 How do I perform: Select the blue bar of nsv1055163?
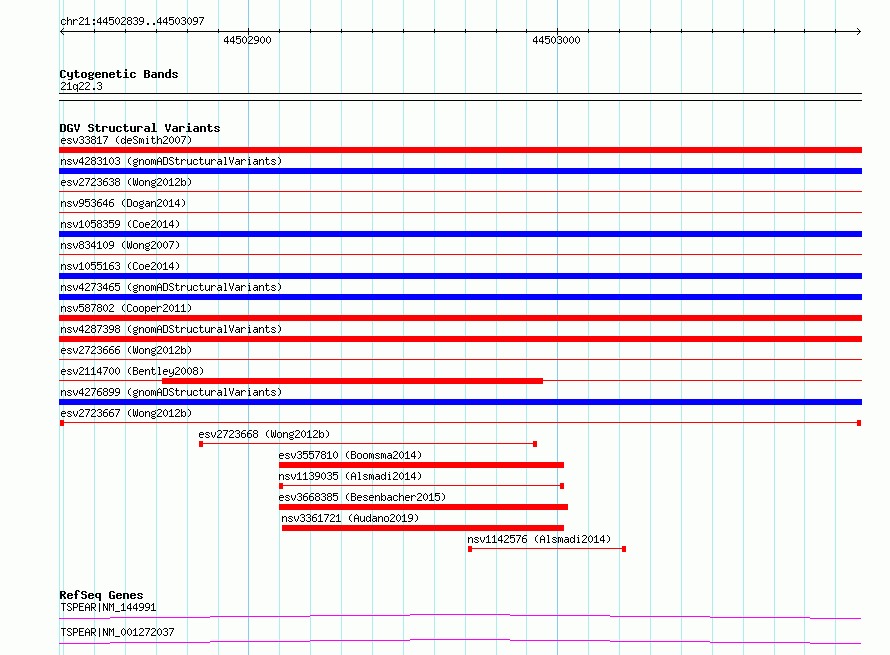460,276
